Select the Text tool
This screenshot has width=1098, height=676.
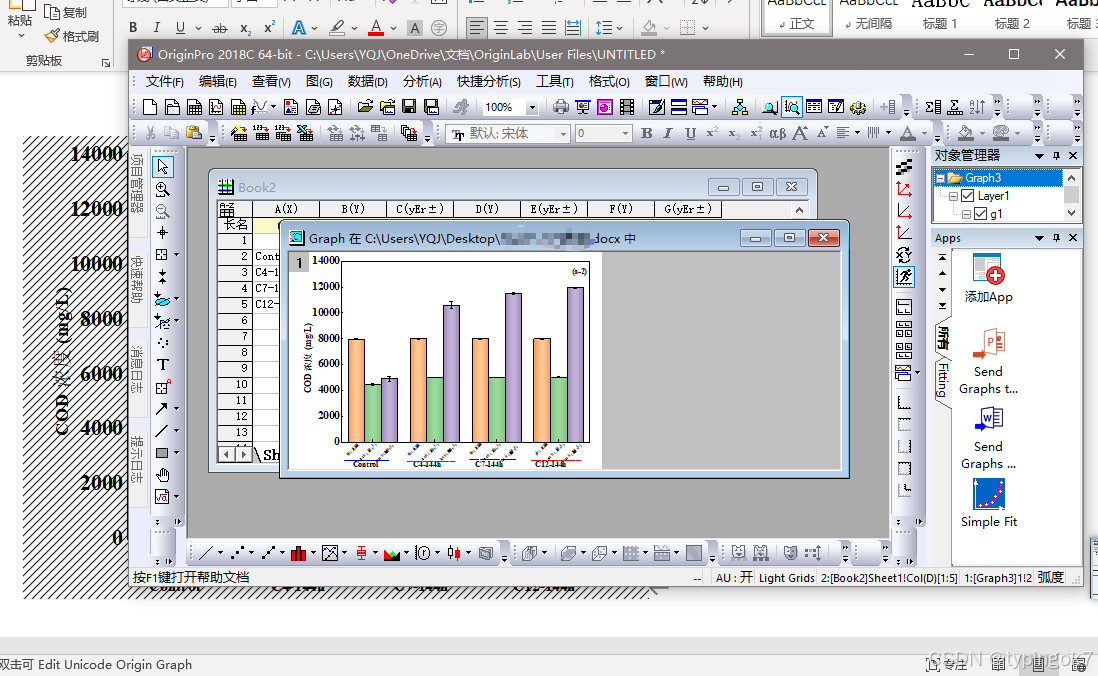pyautogui.click(x=162, y=365)
